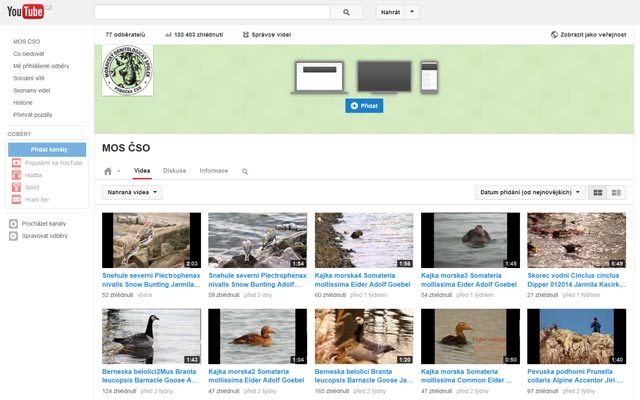Screen dimensions: 640x400
Task: Open the Datum přidání sort dropdown
Action: point(530,192)
